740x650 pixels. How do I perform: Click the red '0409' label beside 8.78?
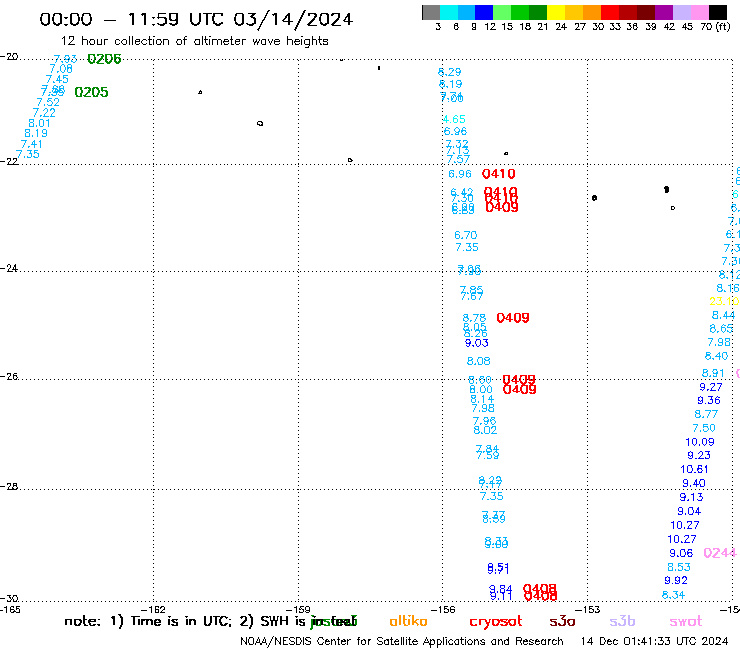(x=513, y=318)
